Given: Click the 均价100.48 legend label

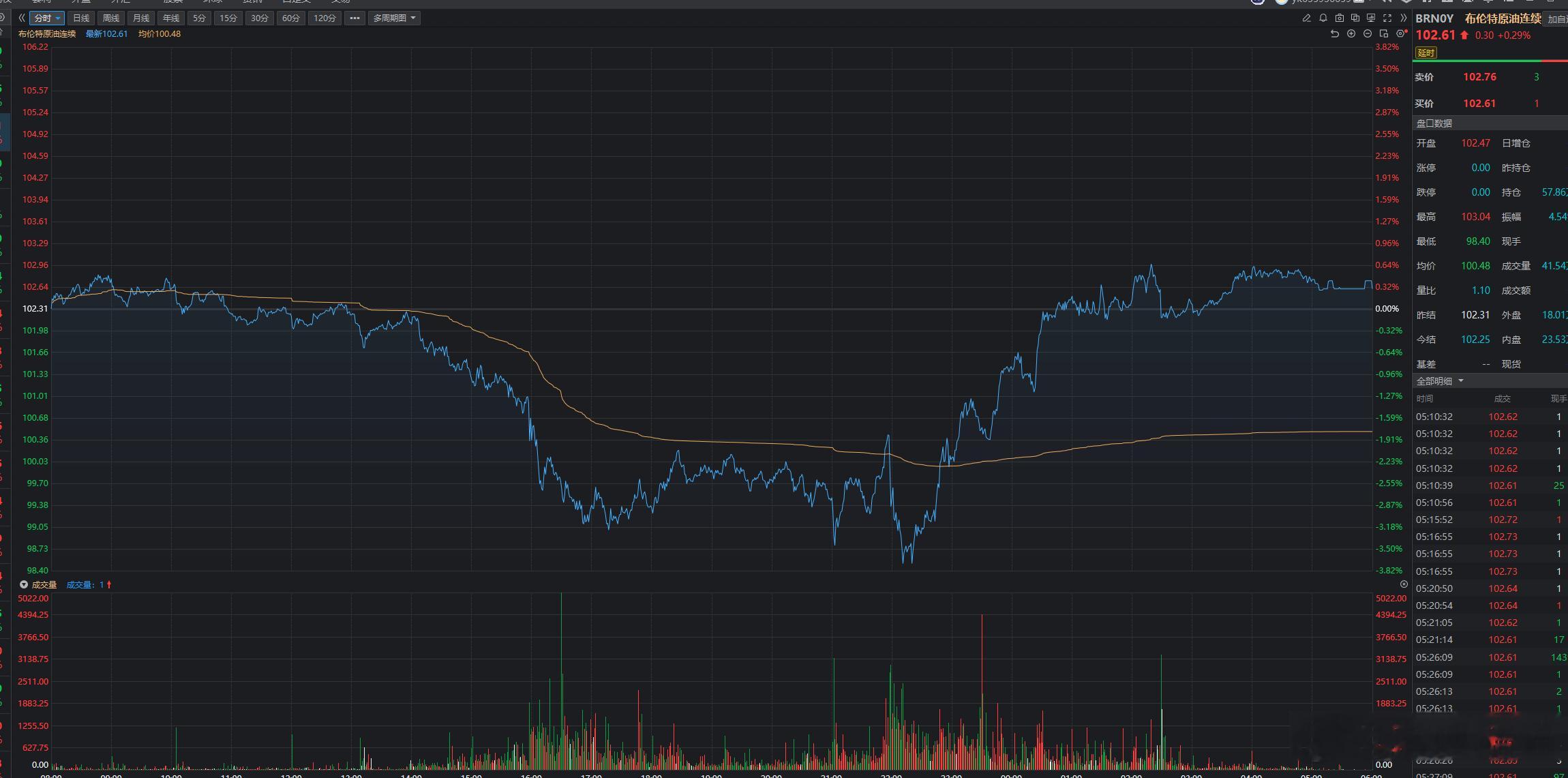Looking at the screenshot, I should coord(160,34).
